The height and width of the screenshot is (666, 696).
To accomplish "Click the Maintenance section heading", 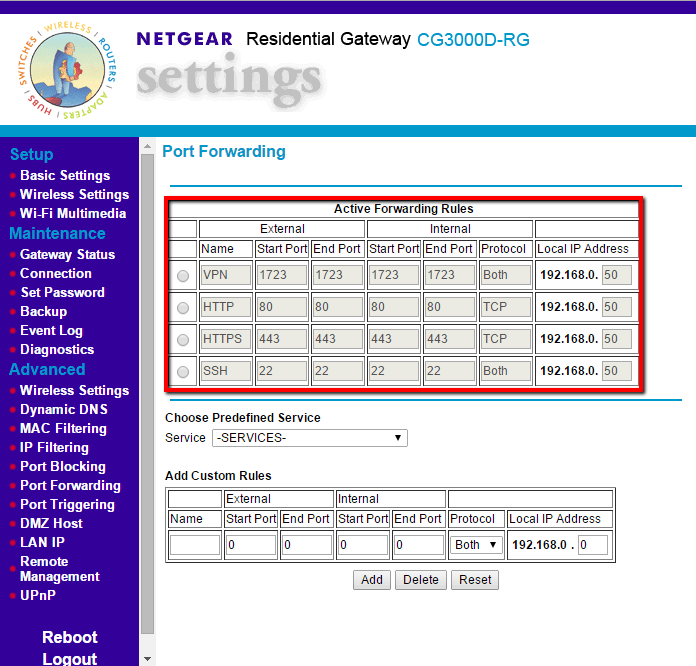I will coord(57,234).
